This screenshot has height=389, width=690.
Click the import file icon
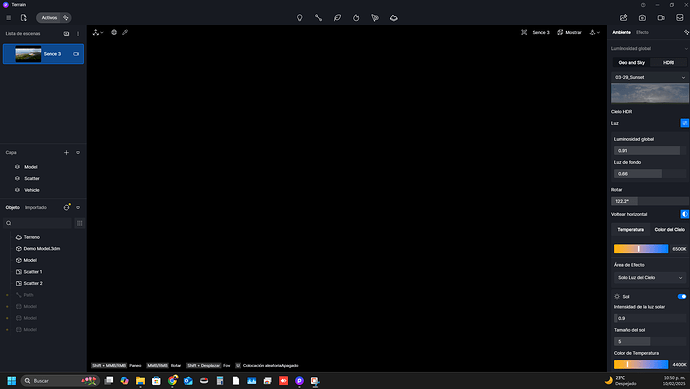pos(24,18)
